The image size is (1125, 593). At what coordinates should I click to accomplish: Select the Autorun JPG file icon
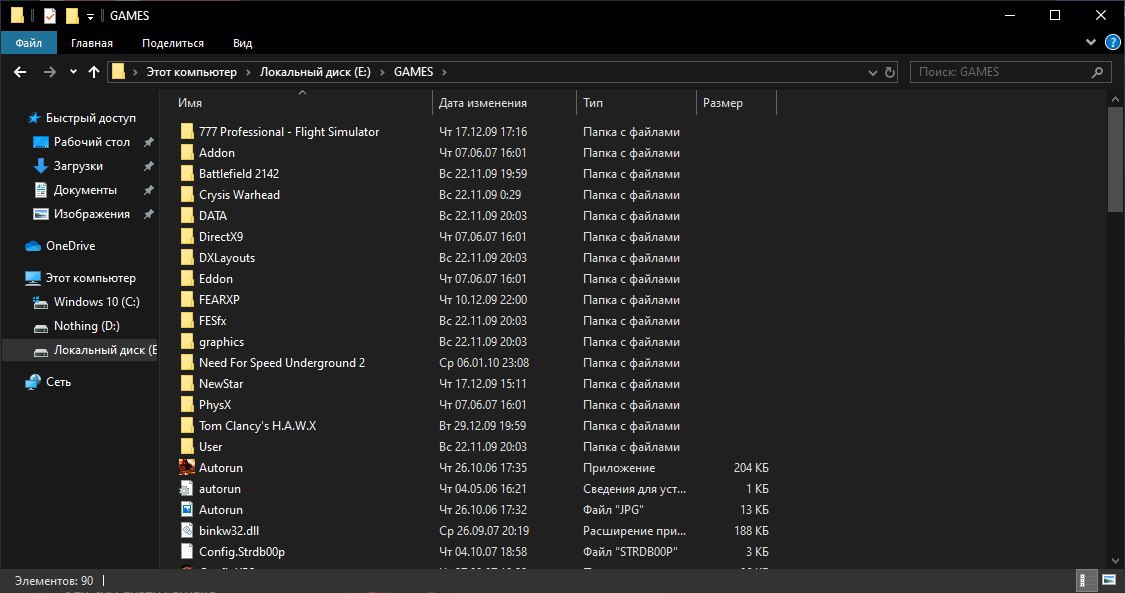tap(187, 509)
